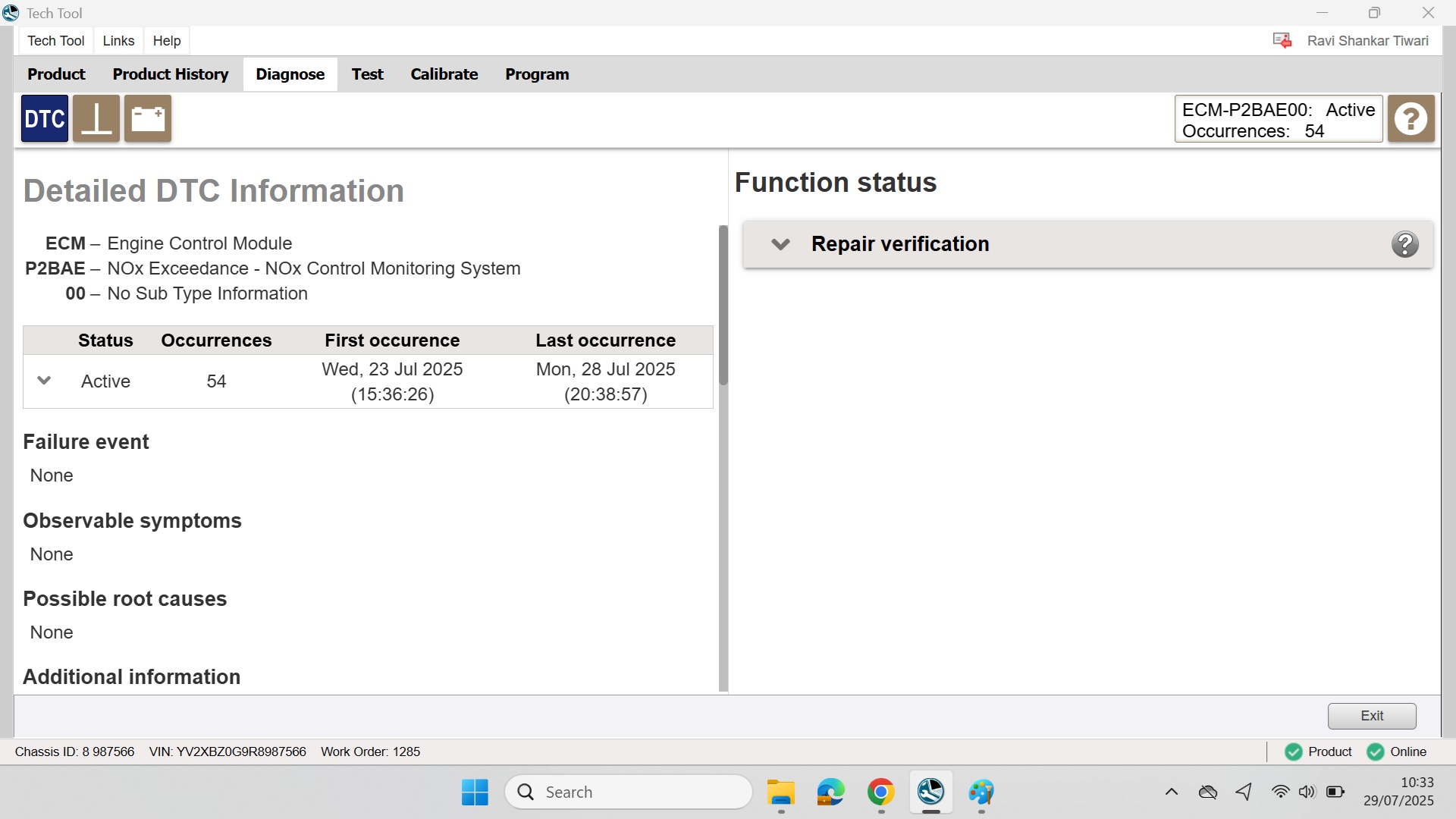
Task: Open File Explorer from the taskbar
Action: [x=780, y=792]
